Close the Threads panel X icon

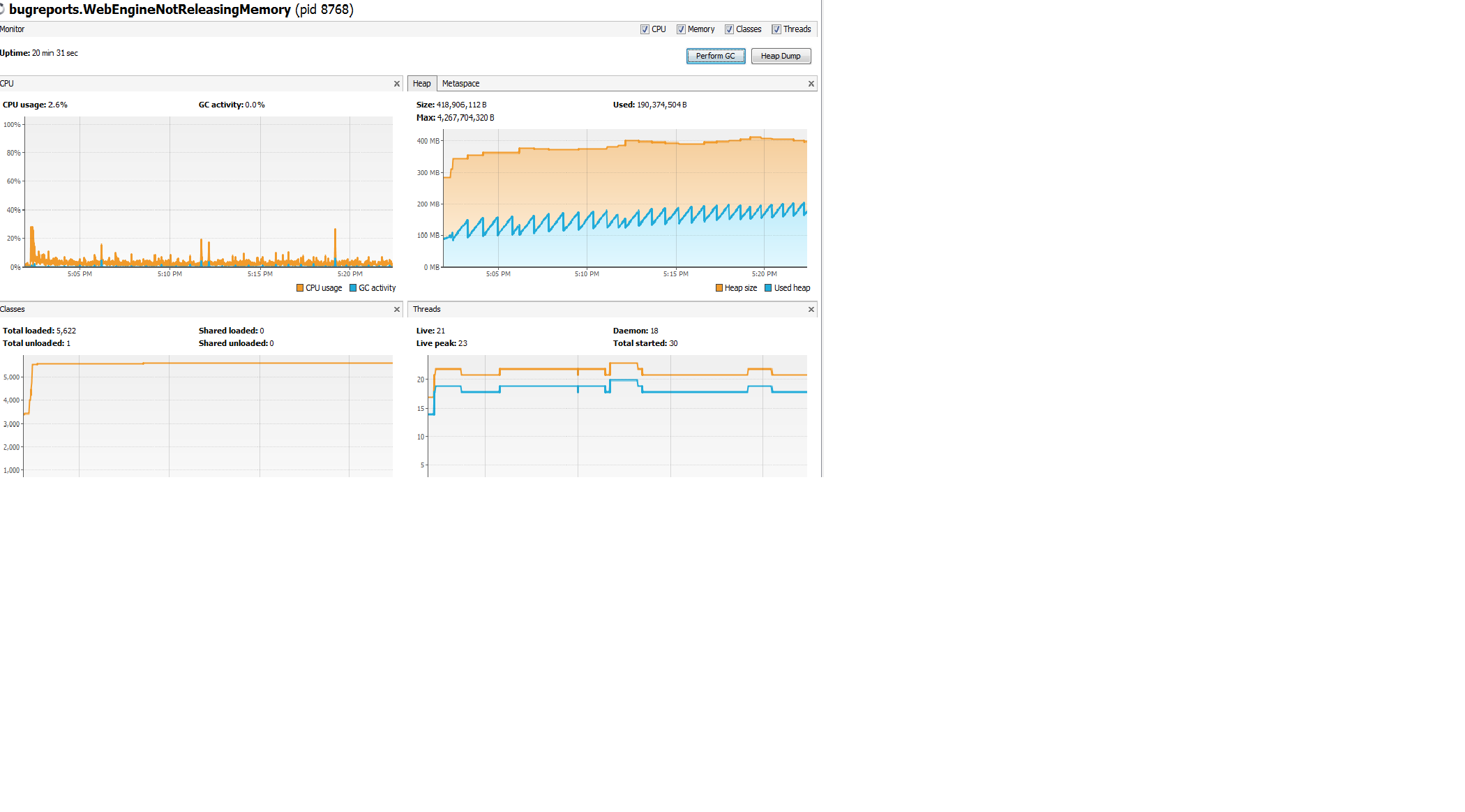click(x=811, y=310)
